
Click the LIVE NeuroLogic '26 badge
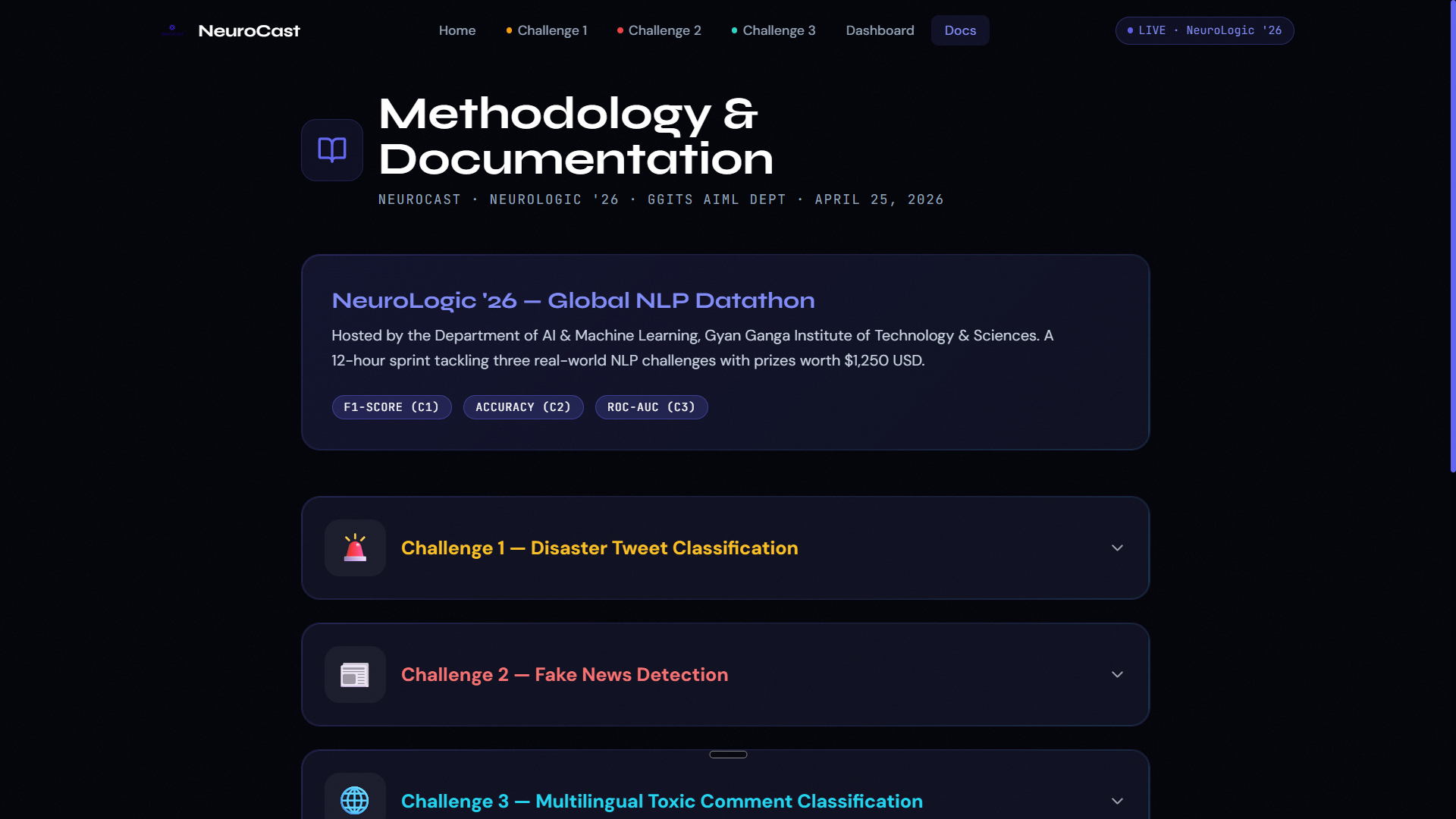1204,30
